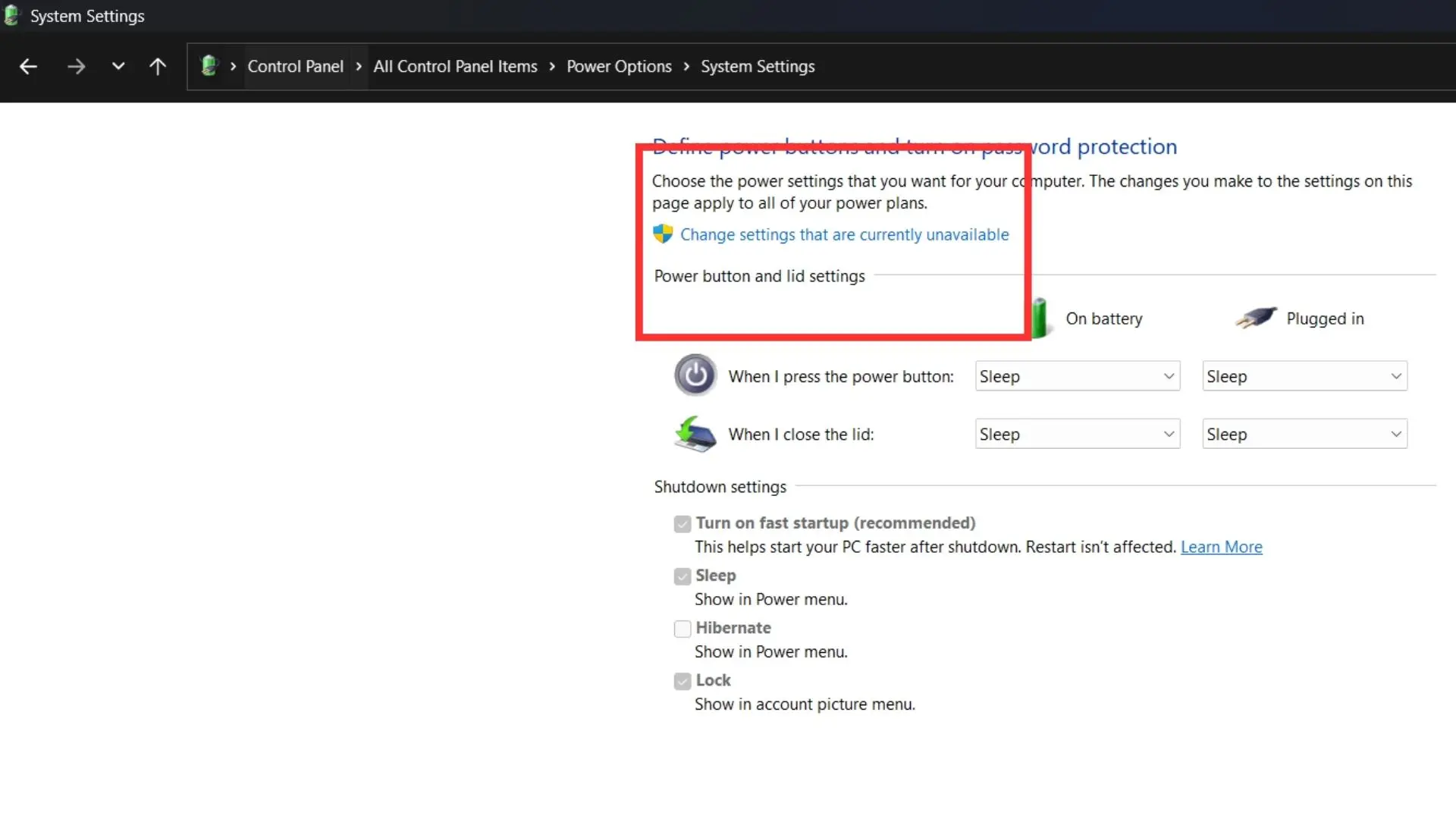The width and height of the screenshot is (1456, 819).
Task: Go to Power Options breadcrumb
Action: [x=619, y=67]
